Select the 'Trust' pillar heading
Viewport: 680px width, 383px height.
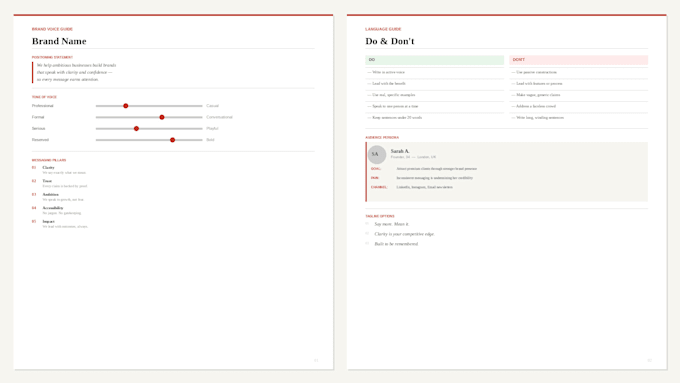(47, 181)
